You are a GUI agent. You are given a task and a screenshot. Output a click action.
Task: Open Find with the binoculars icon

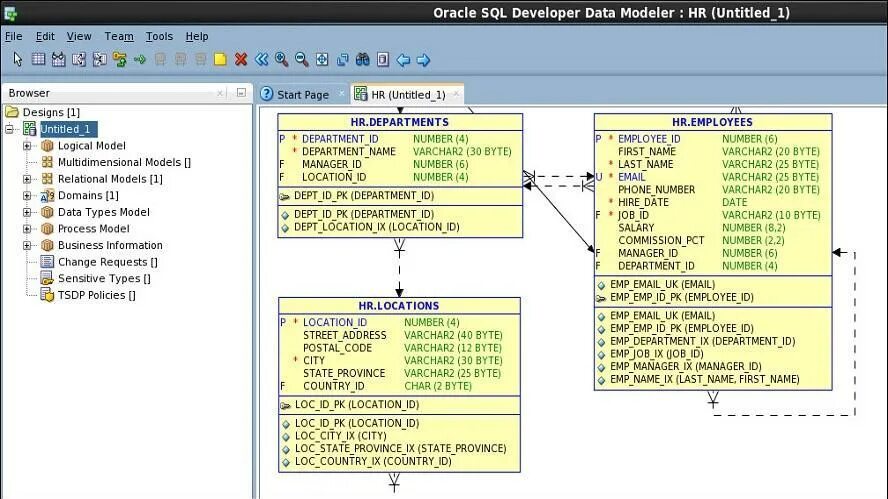click(362, 59)
